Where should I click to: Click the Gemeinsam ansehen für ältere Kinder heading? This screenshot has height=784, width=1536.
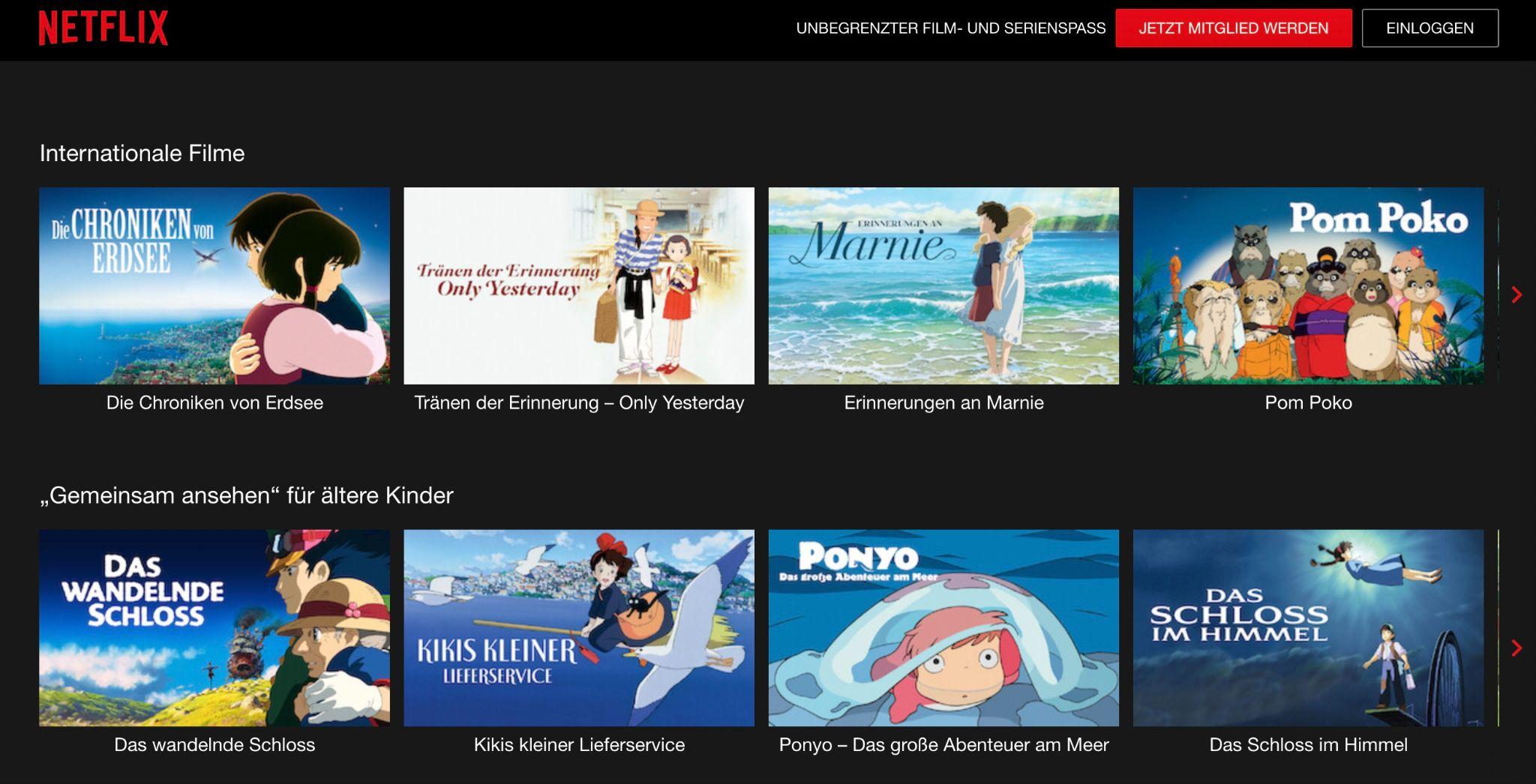pyautogui.click(x=247, y=495)
